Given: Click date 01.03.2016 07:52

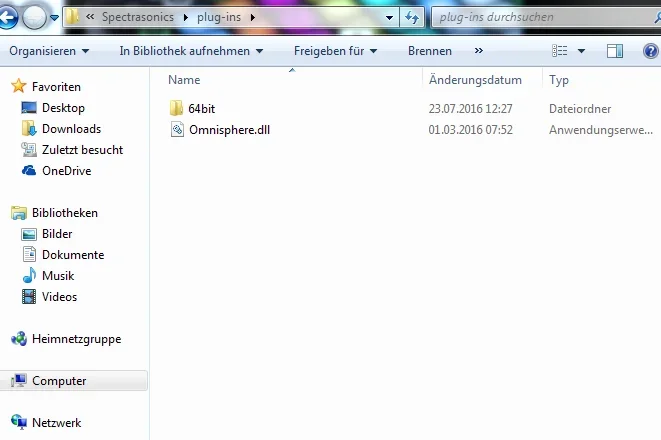Looking at the screenshot, I should (x=470, y=130).
